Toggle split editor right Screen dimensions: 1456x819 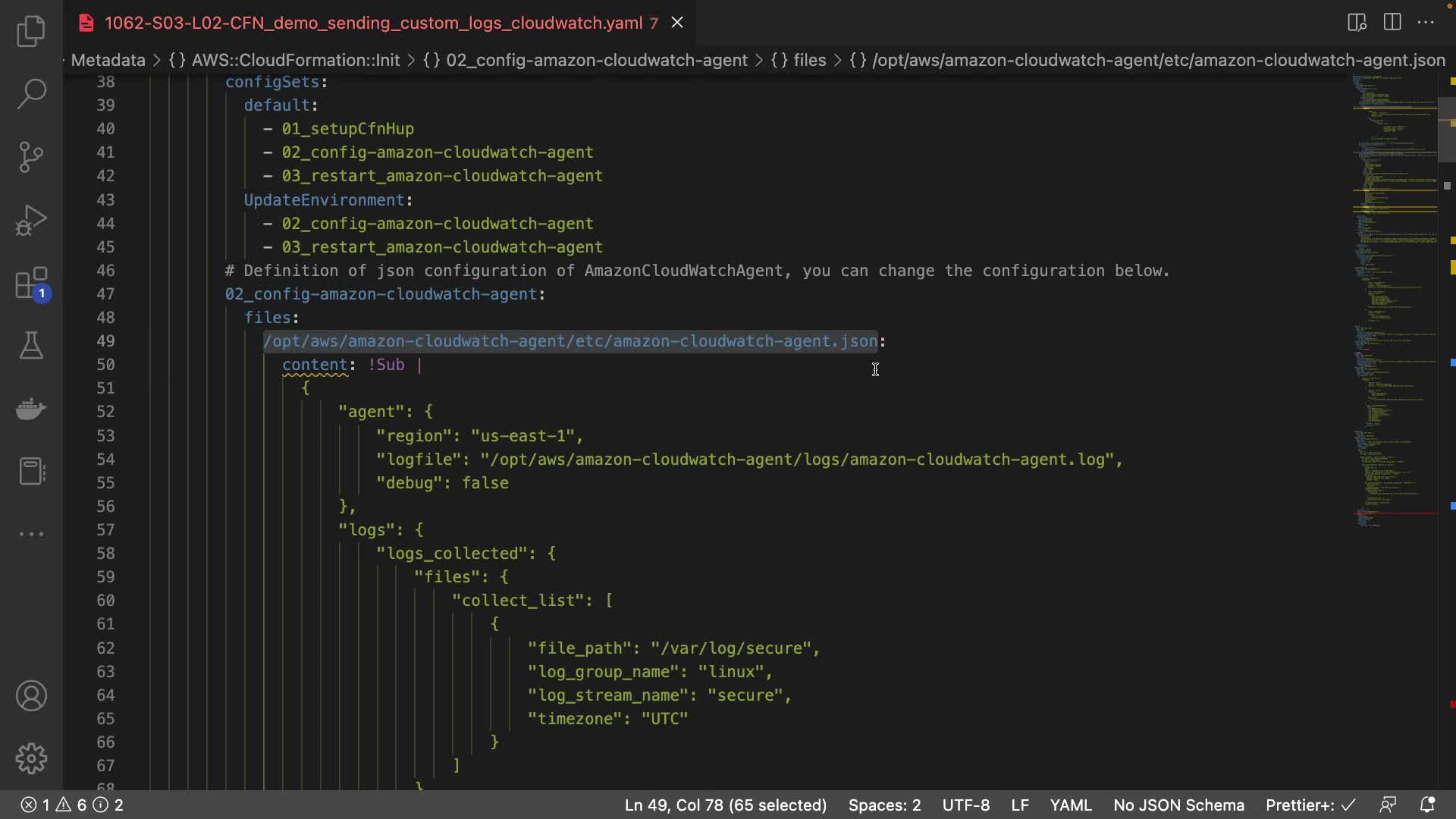click(1392, 22)
